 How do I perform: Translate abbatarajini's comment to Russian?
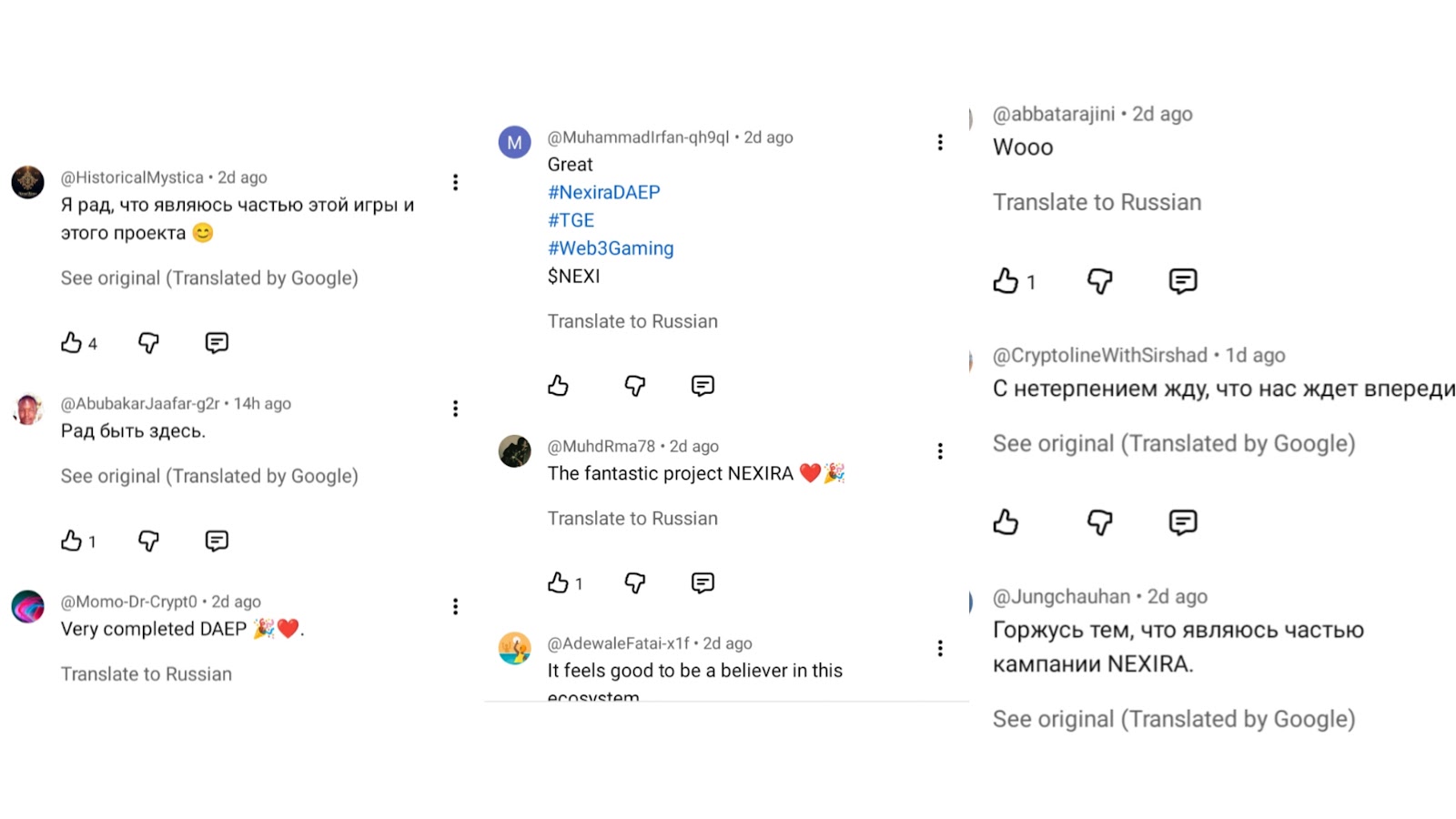(1097, 202)
